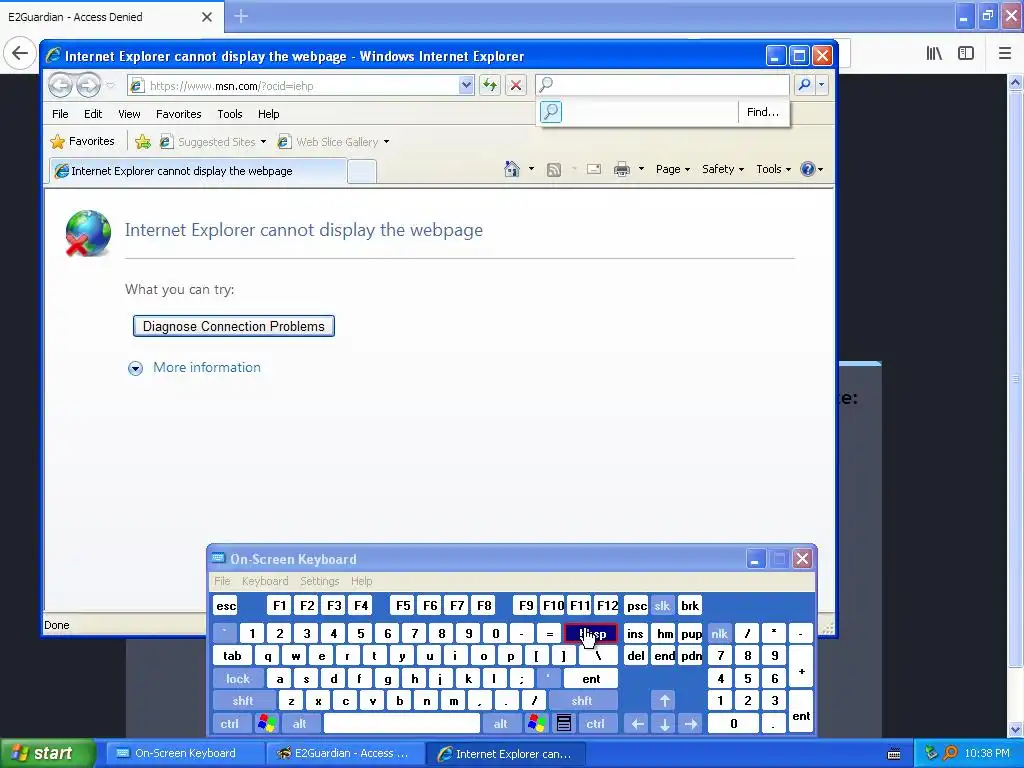Open the Page dropdown menu

tap(673, 169)
